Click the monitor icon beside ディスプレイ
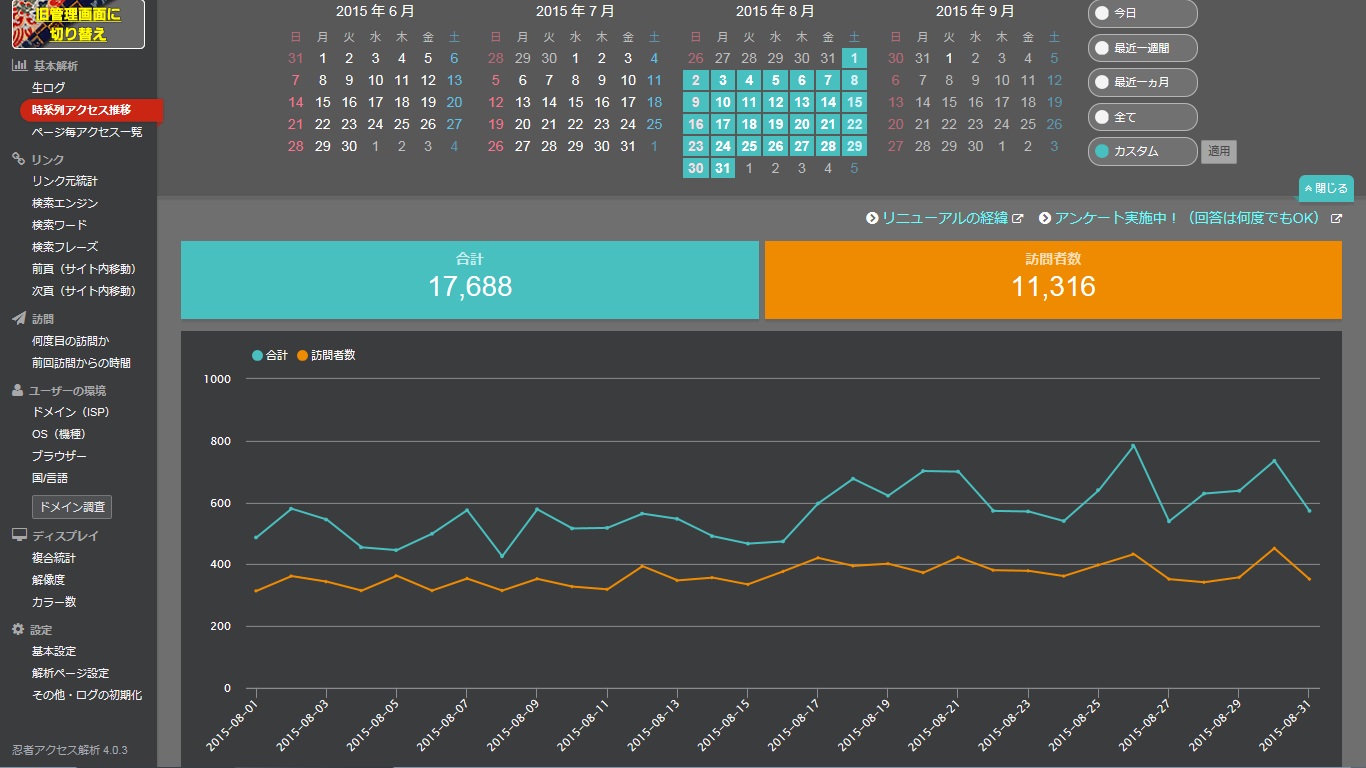 [x=19, y=535]
